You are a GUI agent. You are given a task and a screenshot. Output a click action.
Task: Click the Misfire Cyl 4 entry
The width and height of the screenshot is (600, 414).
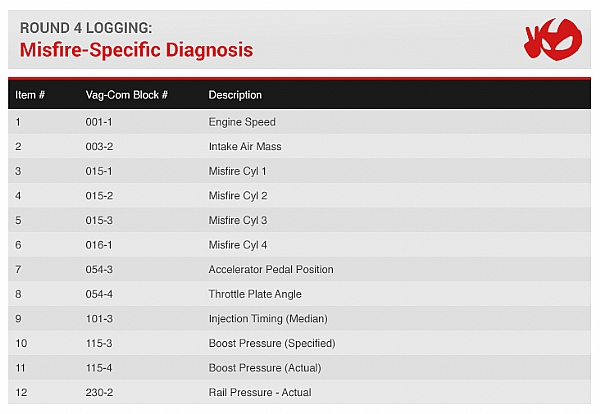[238, 245]
